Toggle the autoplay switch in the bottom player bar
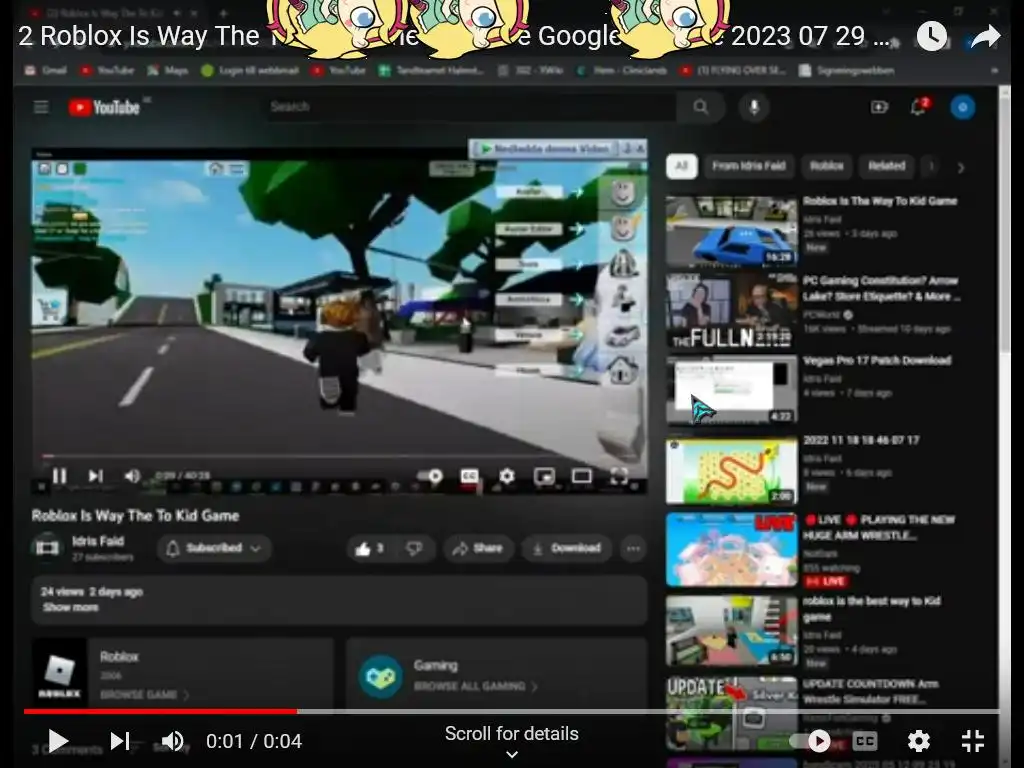The image size is (1024, 768). tap(810, 741)
